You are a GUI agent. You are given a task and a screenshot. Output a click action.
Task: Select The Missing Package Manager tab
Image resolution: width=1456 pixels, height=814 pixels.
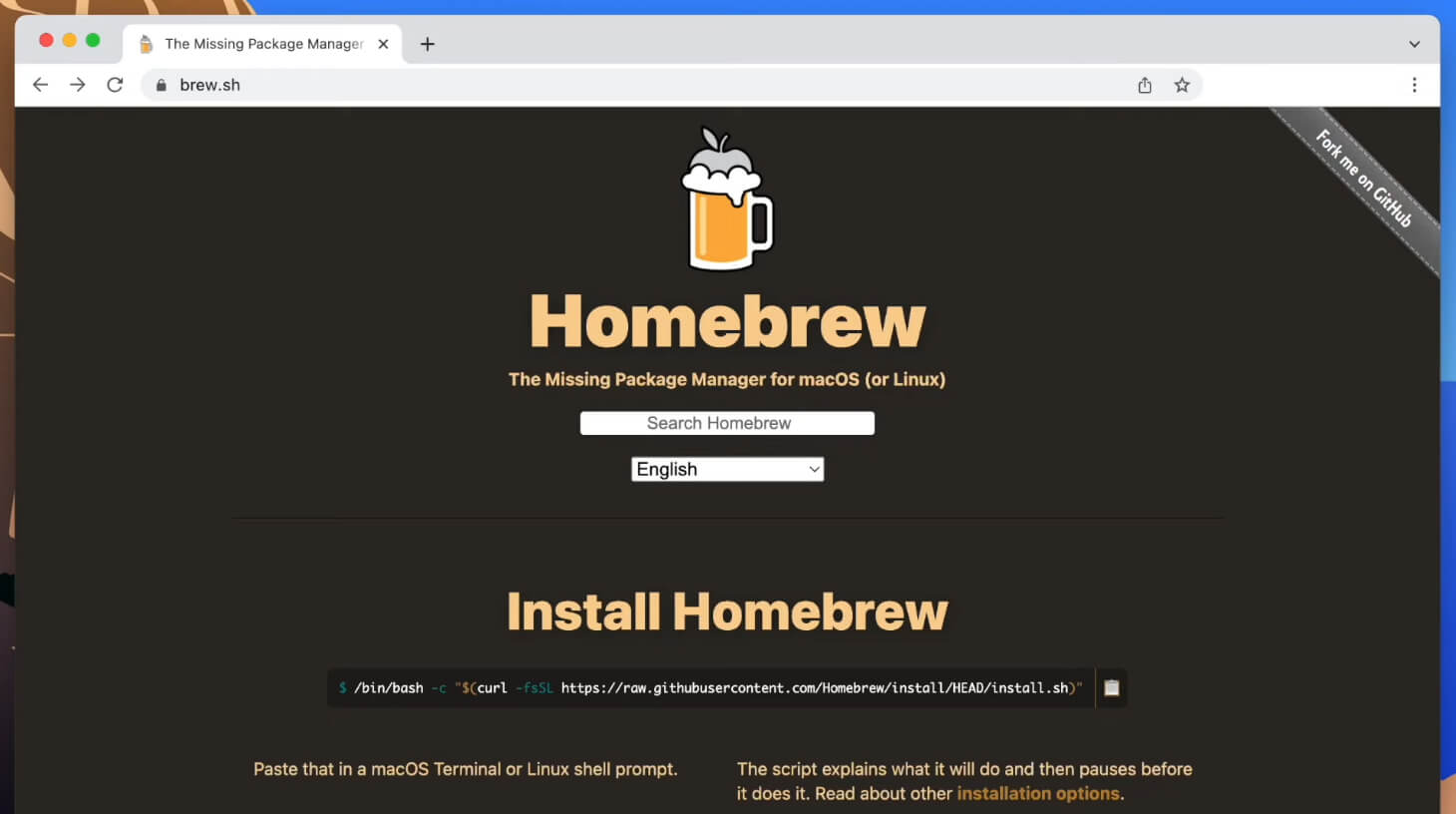pyautogui.click(x=263, y=44)
